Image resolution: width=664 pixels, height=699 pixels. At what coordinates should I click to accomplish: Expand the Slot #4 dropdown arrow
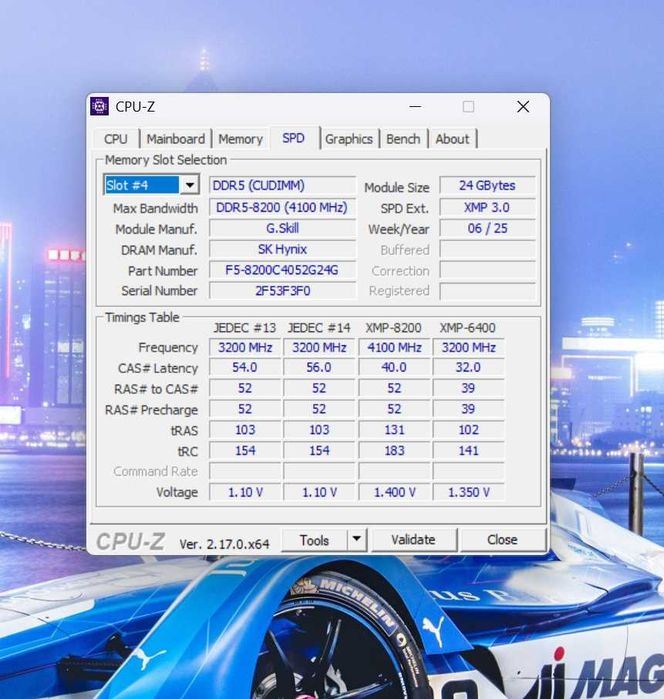click(190, 185)
